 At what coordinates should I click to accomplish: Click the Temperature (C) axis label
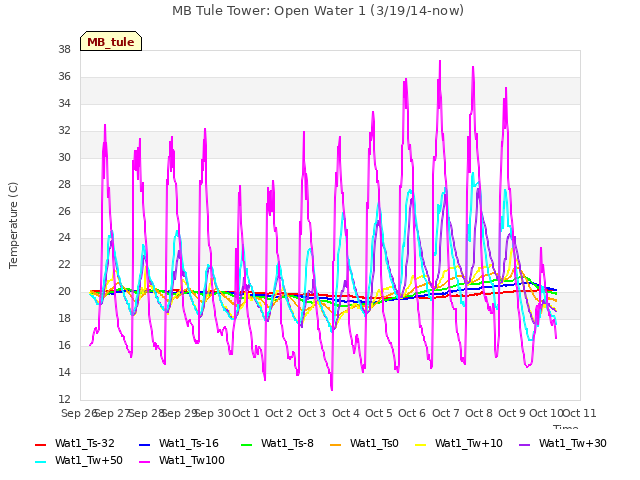tap(13, 225)
